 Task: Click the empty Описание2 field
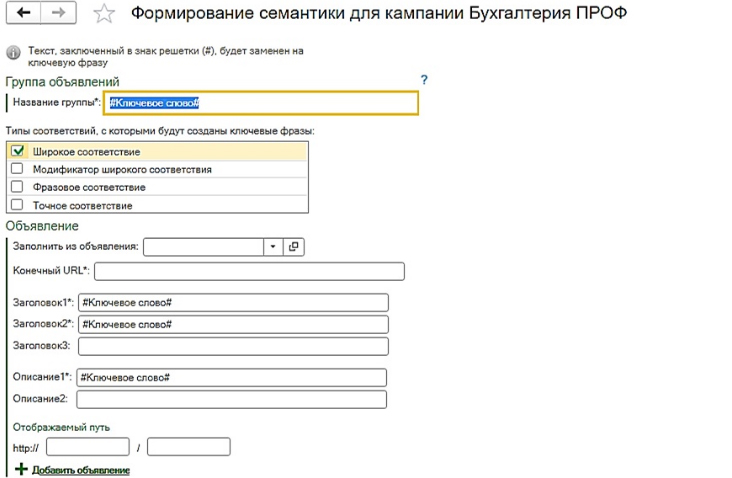232,400
